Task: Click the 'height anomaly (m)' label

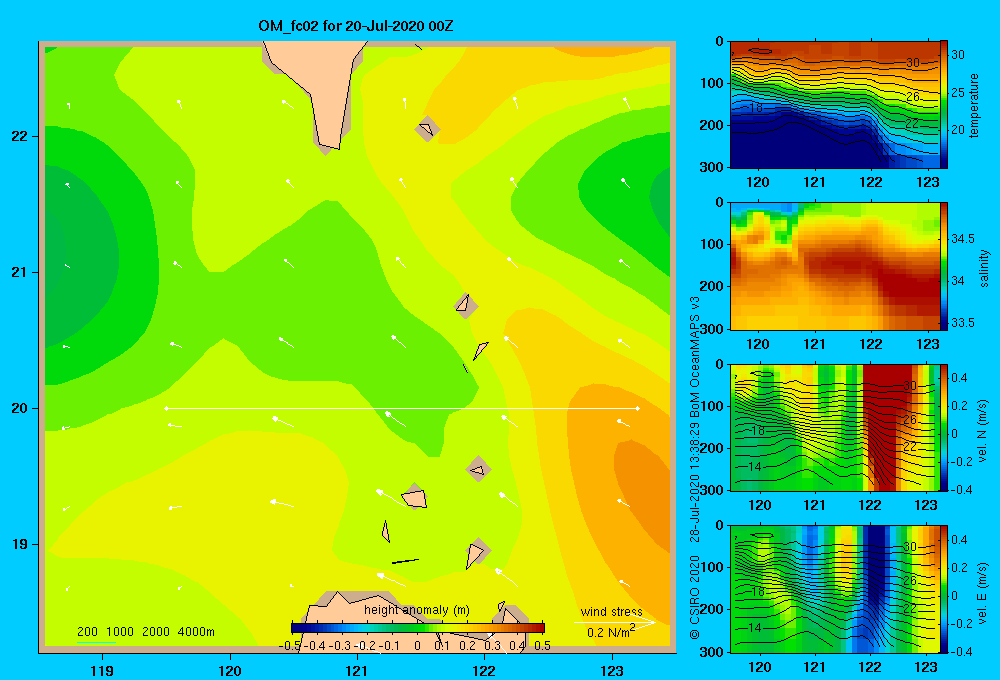Action: 416,610
